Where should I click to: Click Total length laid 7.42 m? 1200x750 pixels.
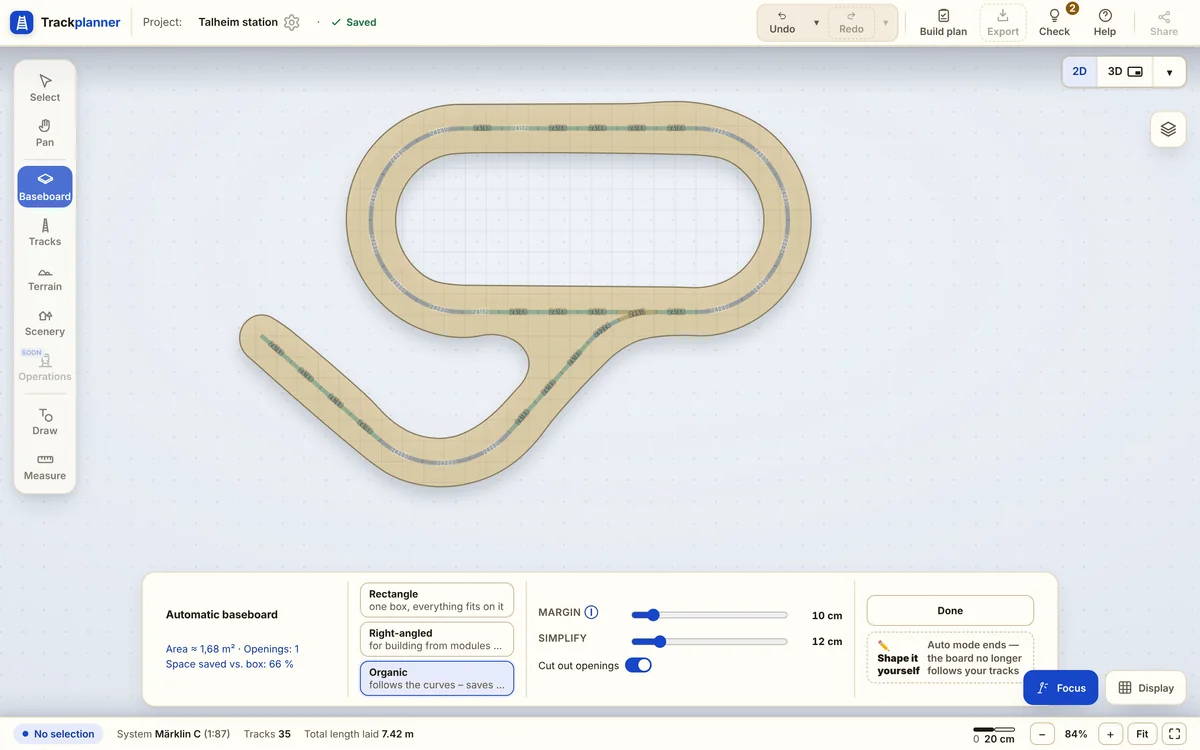[x=359, y=734]
